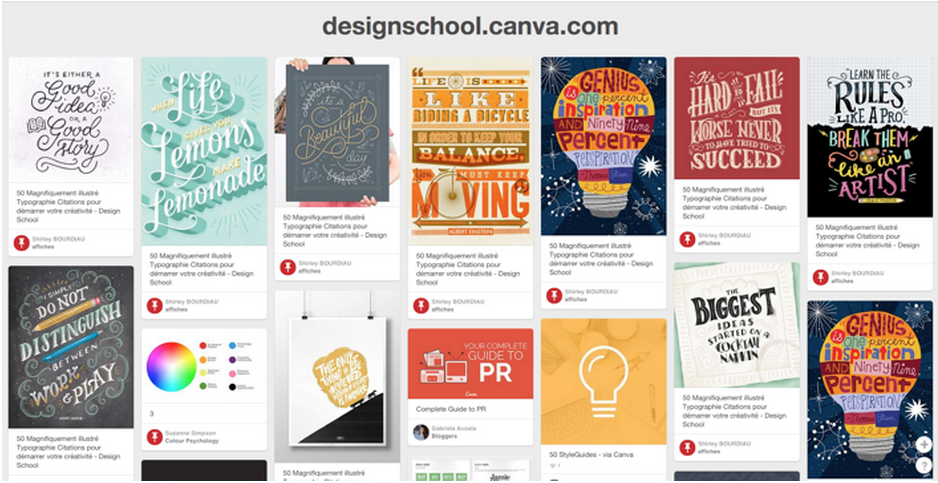Open the Your Complete Guide to PR pin
Screen dimensions: 938x483
(x=470, y=363)
